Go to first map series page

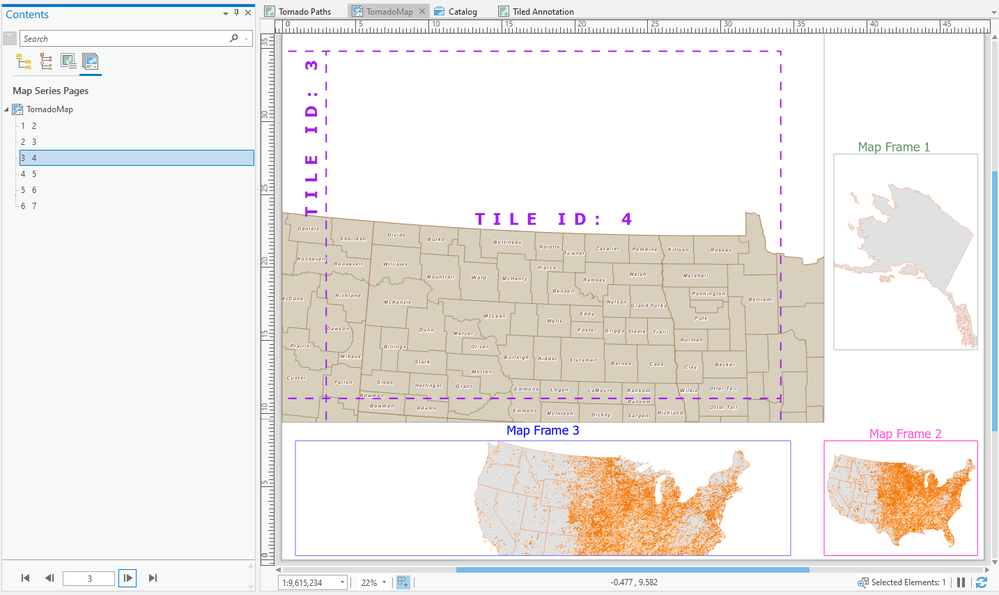(25, 578)
